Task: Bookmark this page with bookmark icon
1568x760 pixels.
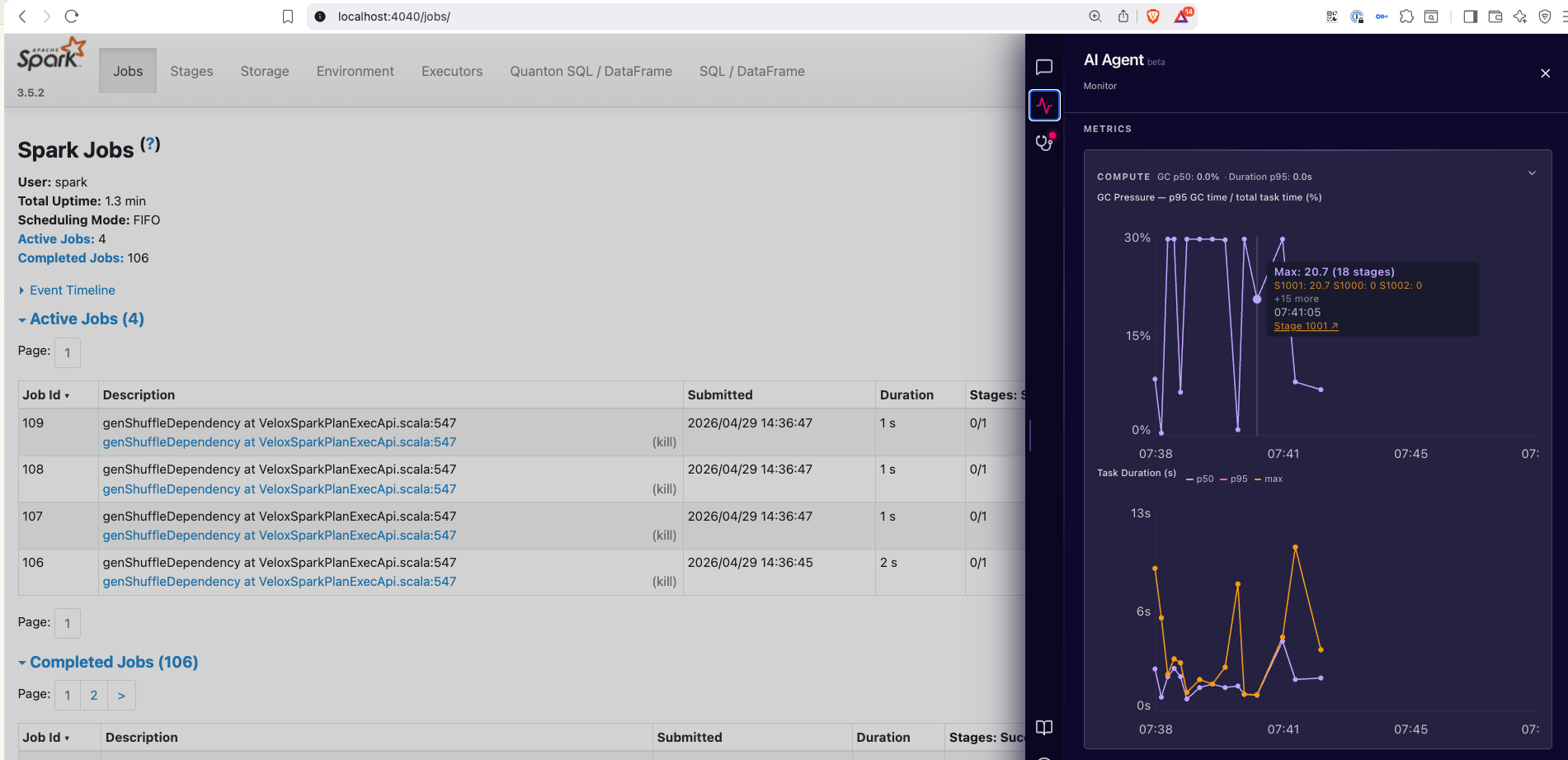Action: point(288,17)
